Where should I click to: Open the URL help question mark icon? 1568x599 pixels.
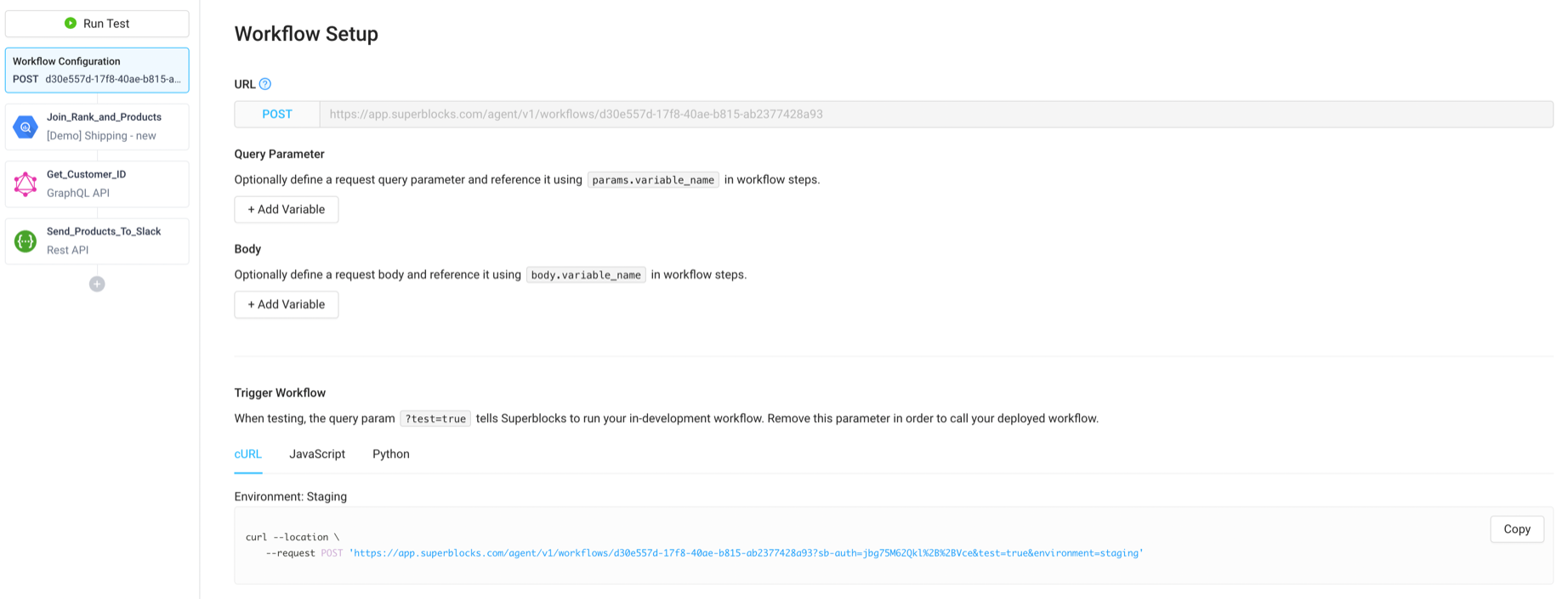[265, 84]
